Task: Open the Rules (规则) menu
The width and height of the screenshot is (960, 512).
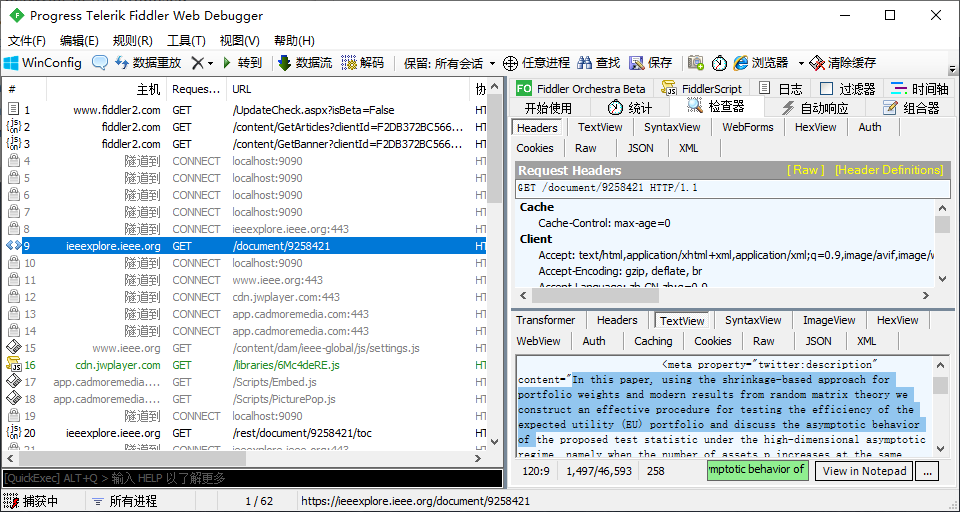Action: [132, 40]
